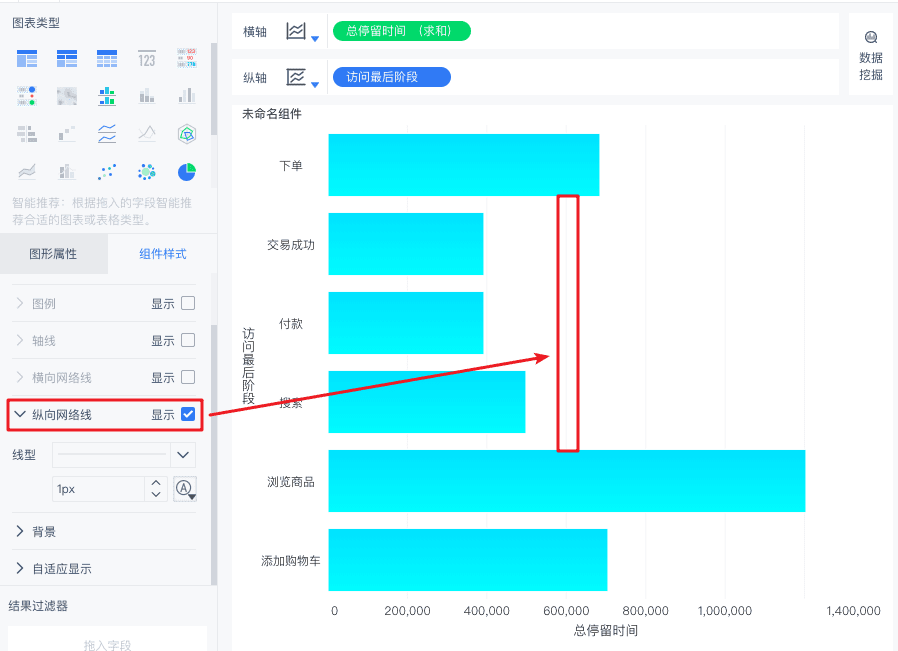
Task: Select the gray map chart type
Action: [67, 96]
